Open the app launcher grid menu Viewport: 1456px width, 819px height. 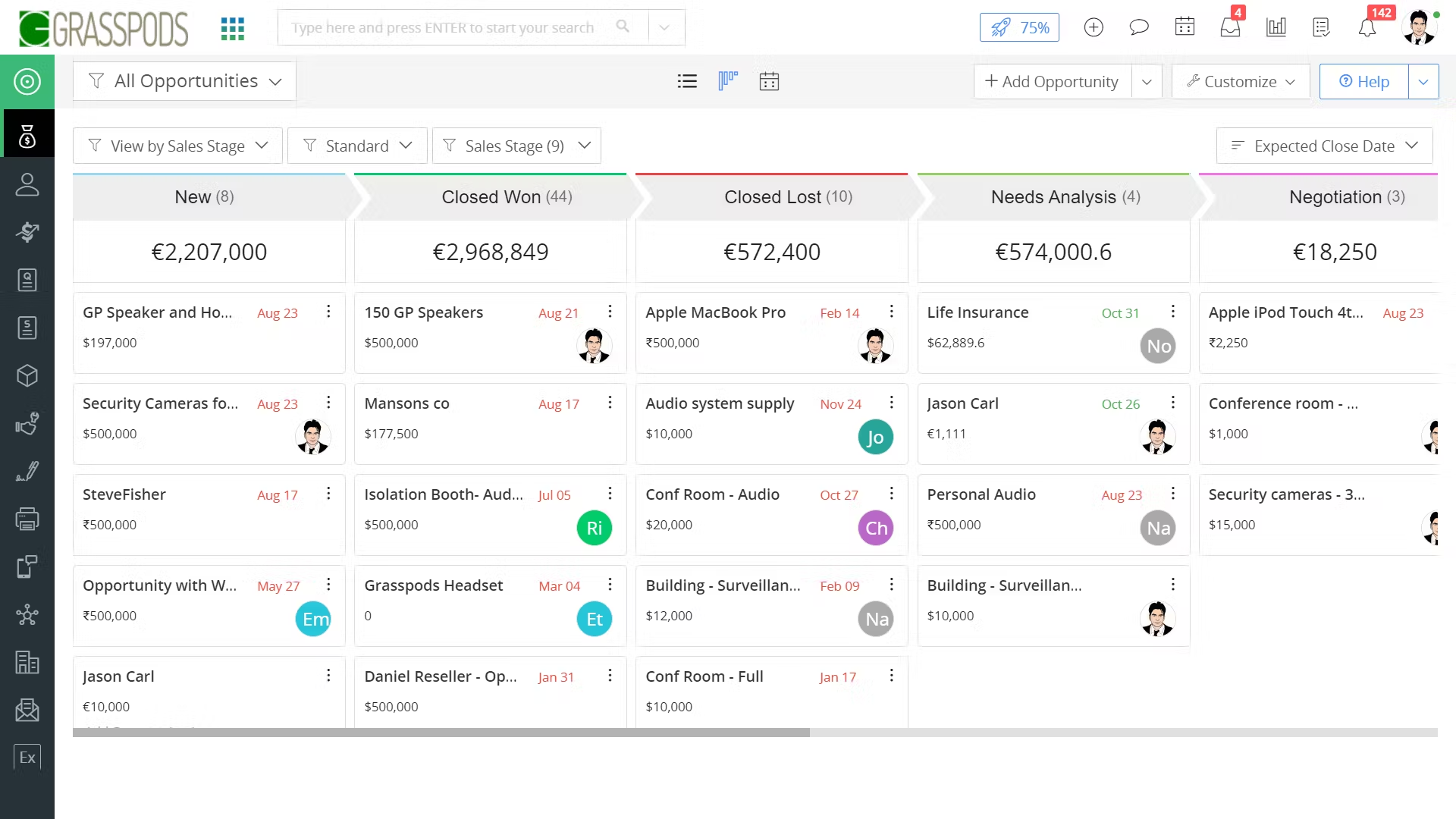[x=232, y=27]
